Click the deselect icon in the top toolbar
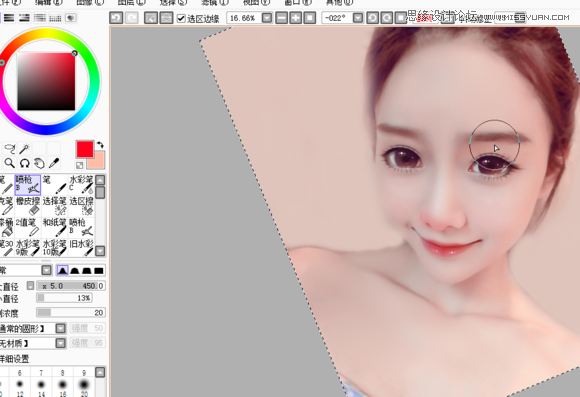The image size is (580, 397). click(x=151, y=18)
